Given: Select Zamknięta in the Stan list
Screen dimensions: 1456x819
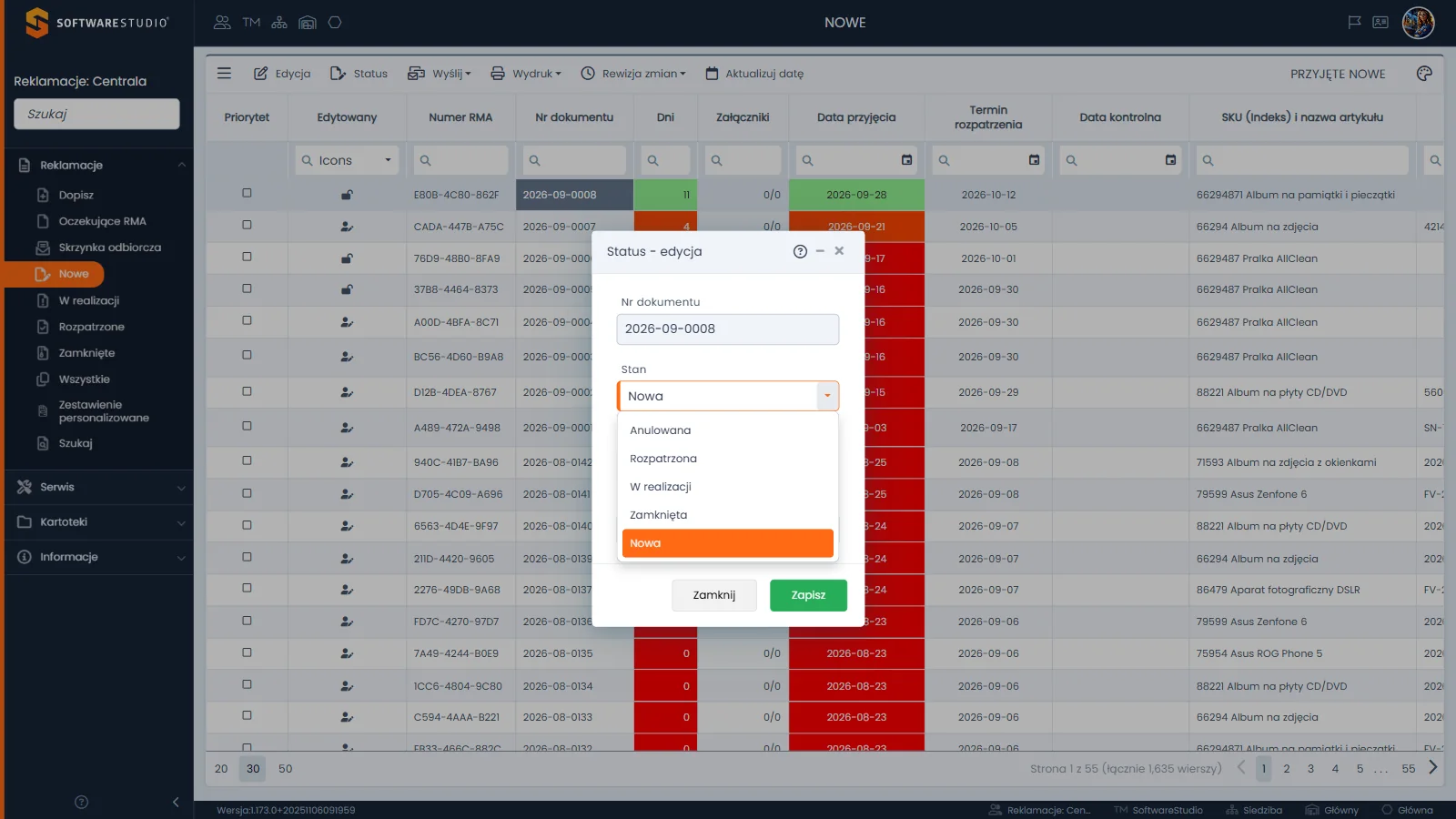Looking at the screenshot, I should (727, 515).
